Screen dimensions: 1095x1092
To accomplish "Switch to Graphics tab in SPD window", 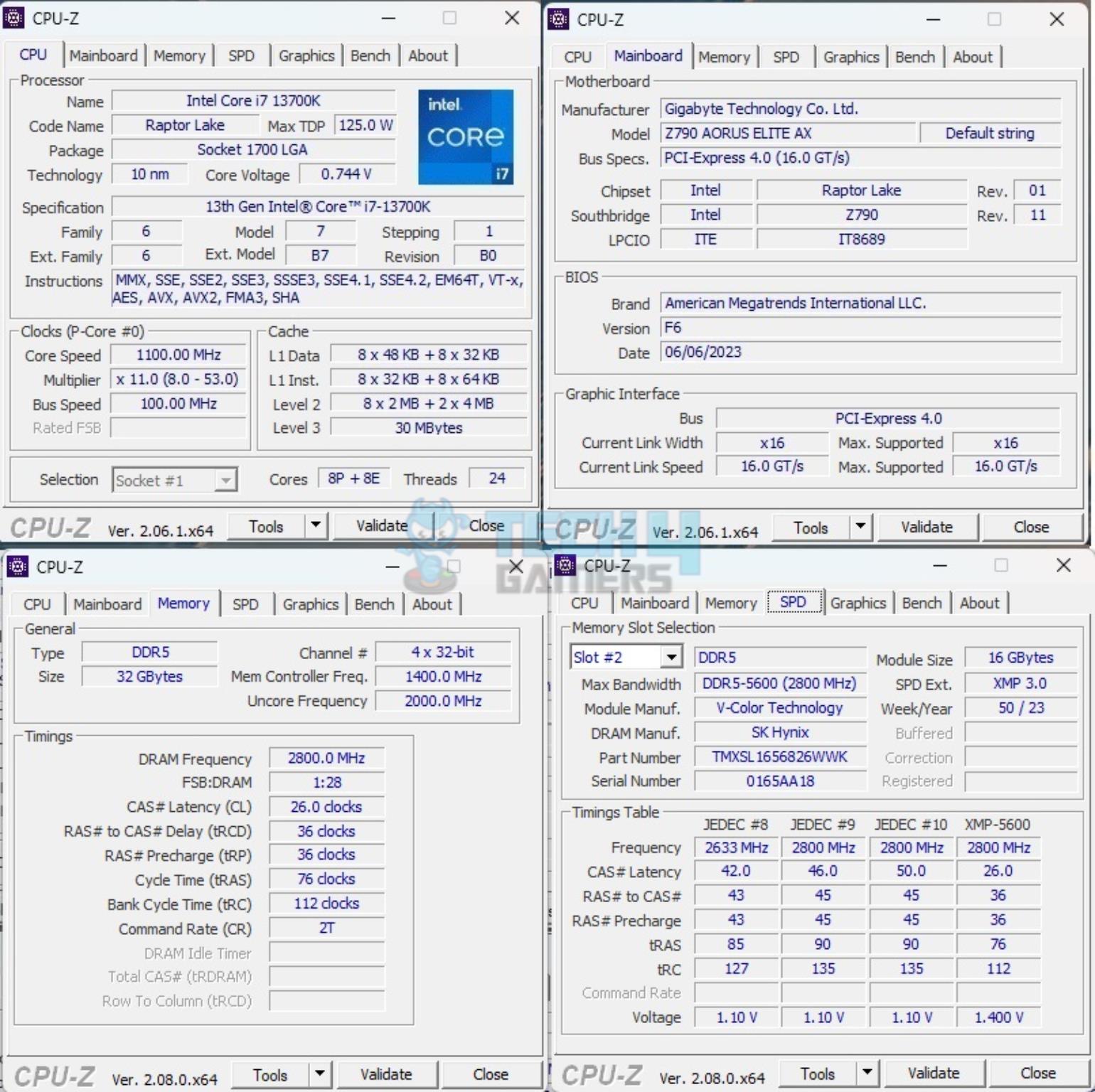I will tap(858, 603).
